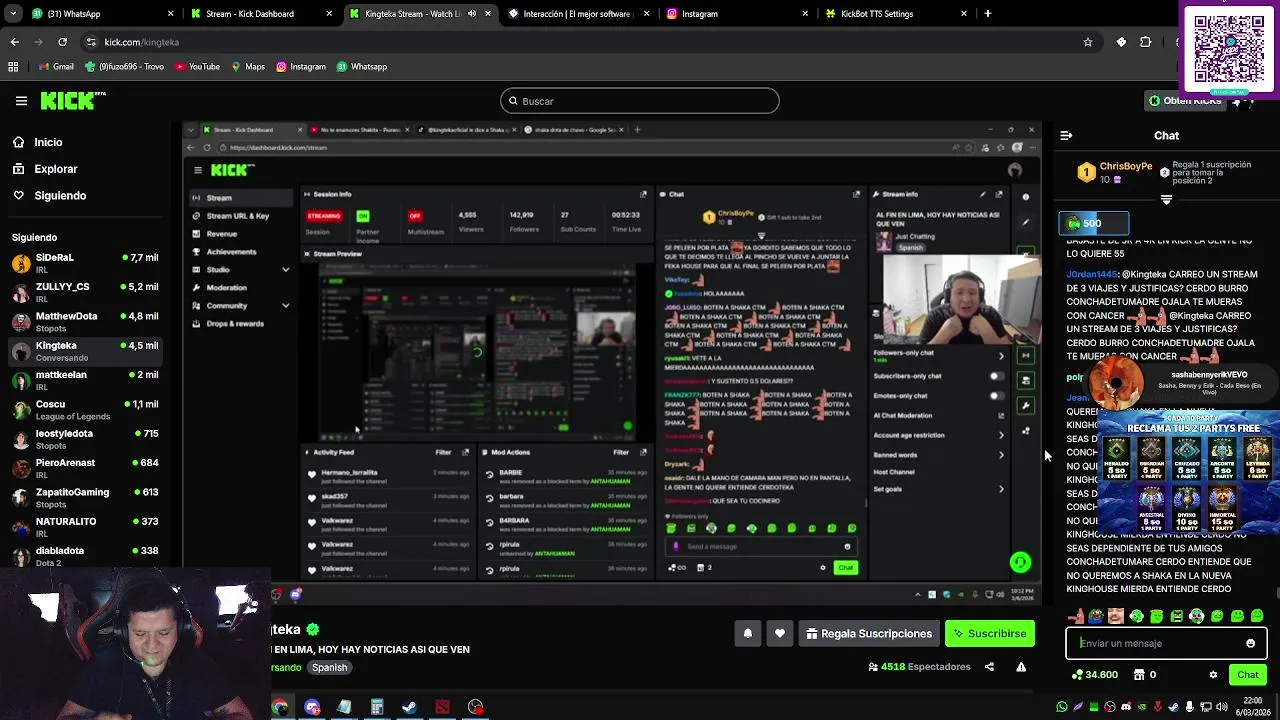Switch to Stream - Kick Dashboard tab

coord(260,14)
